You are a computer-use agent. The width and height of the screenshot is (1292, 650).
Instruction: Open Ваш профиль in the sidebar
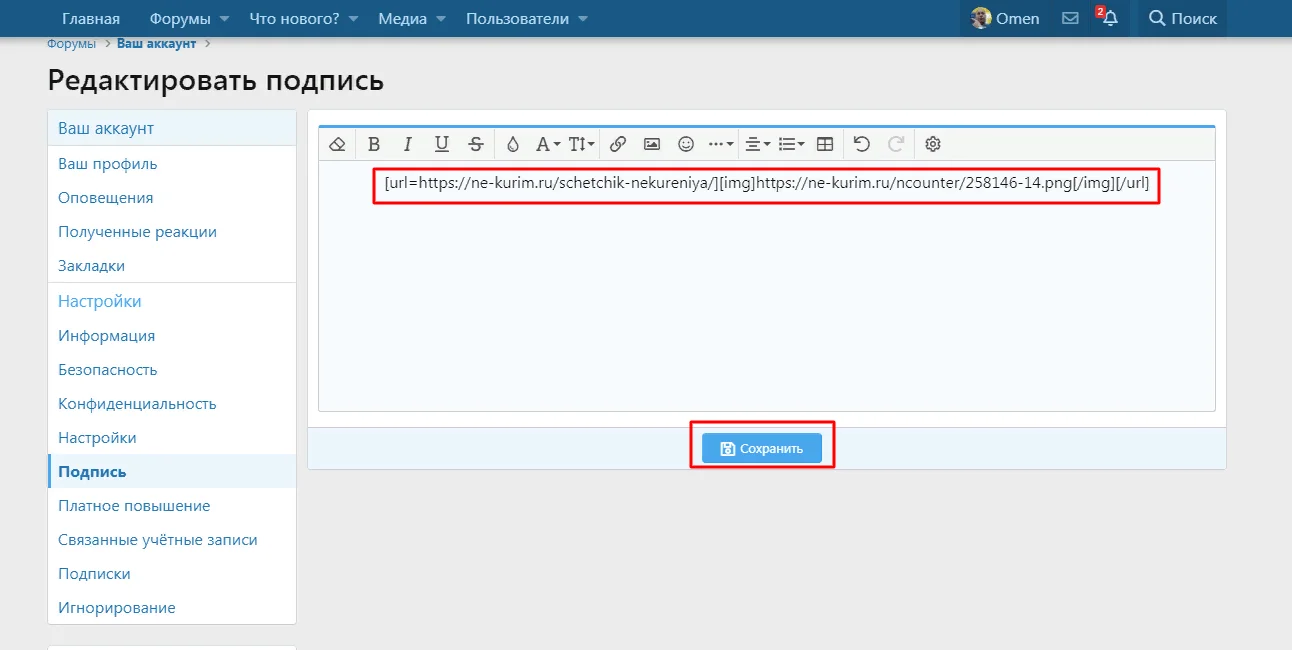click(x=172, y=164)
